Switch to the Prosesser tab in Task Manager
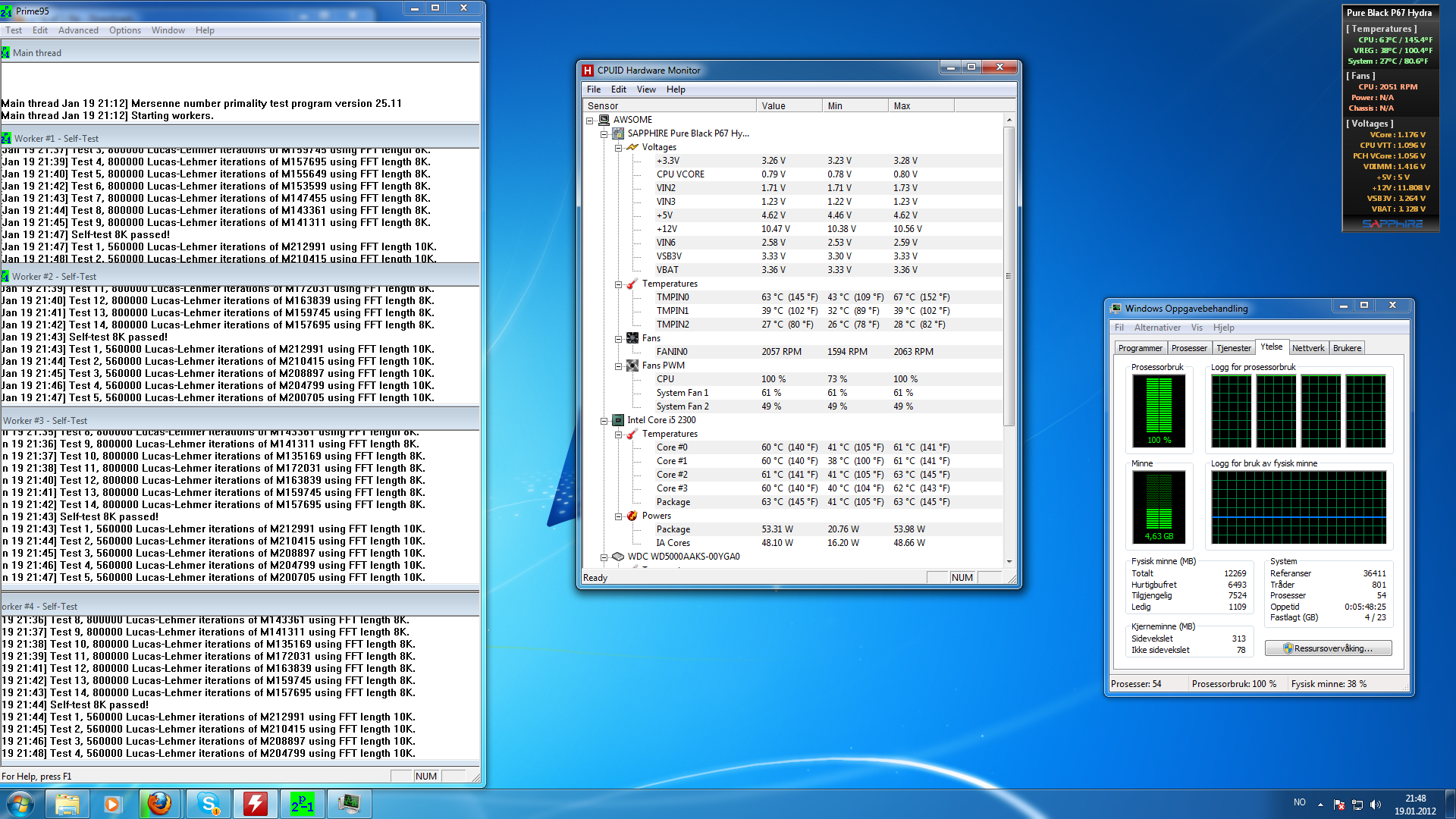 click(x=1189, y=348)
